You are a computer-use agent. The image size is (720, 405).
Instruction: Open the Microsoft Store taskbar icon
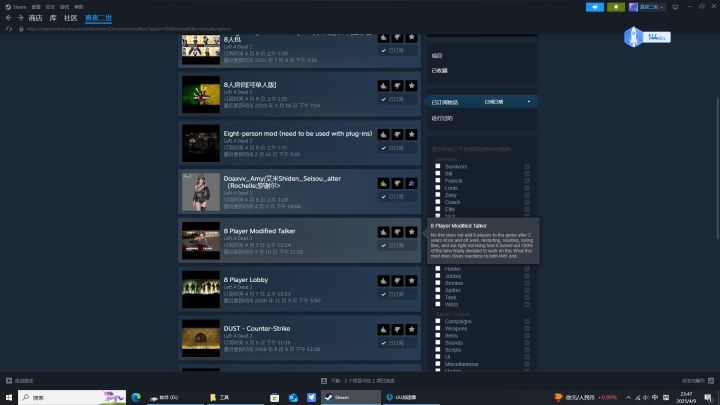pyautogui.click(x=275, y=397)
